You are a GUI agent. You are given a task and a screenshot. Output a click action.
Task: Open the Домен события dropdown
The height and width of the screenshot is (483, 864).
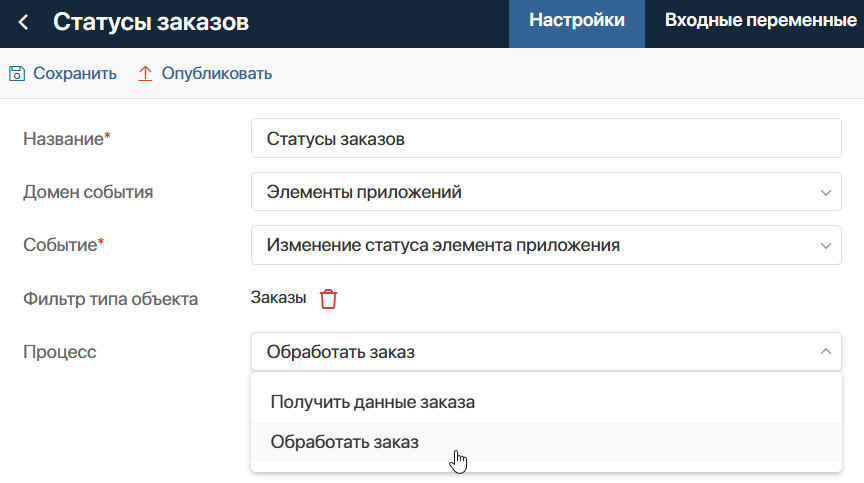point(546,192)
